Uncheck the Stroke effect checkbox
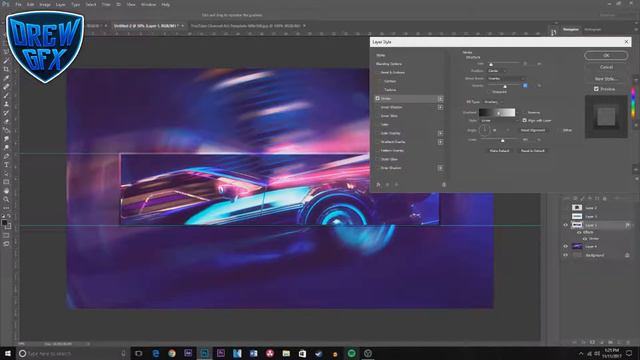 click(378, 98)
